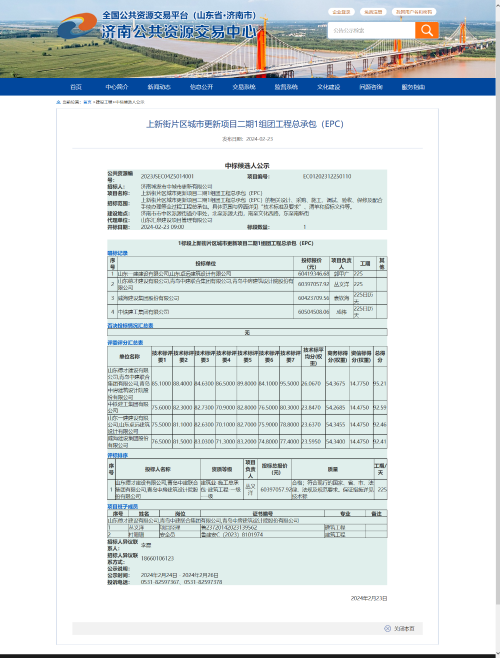Click the bid price 60419346.68

313,274
